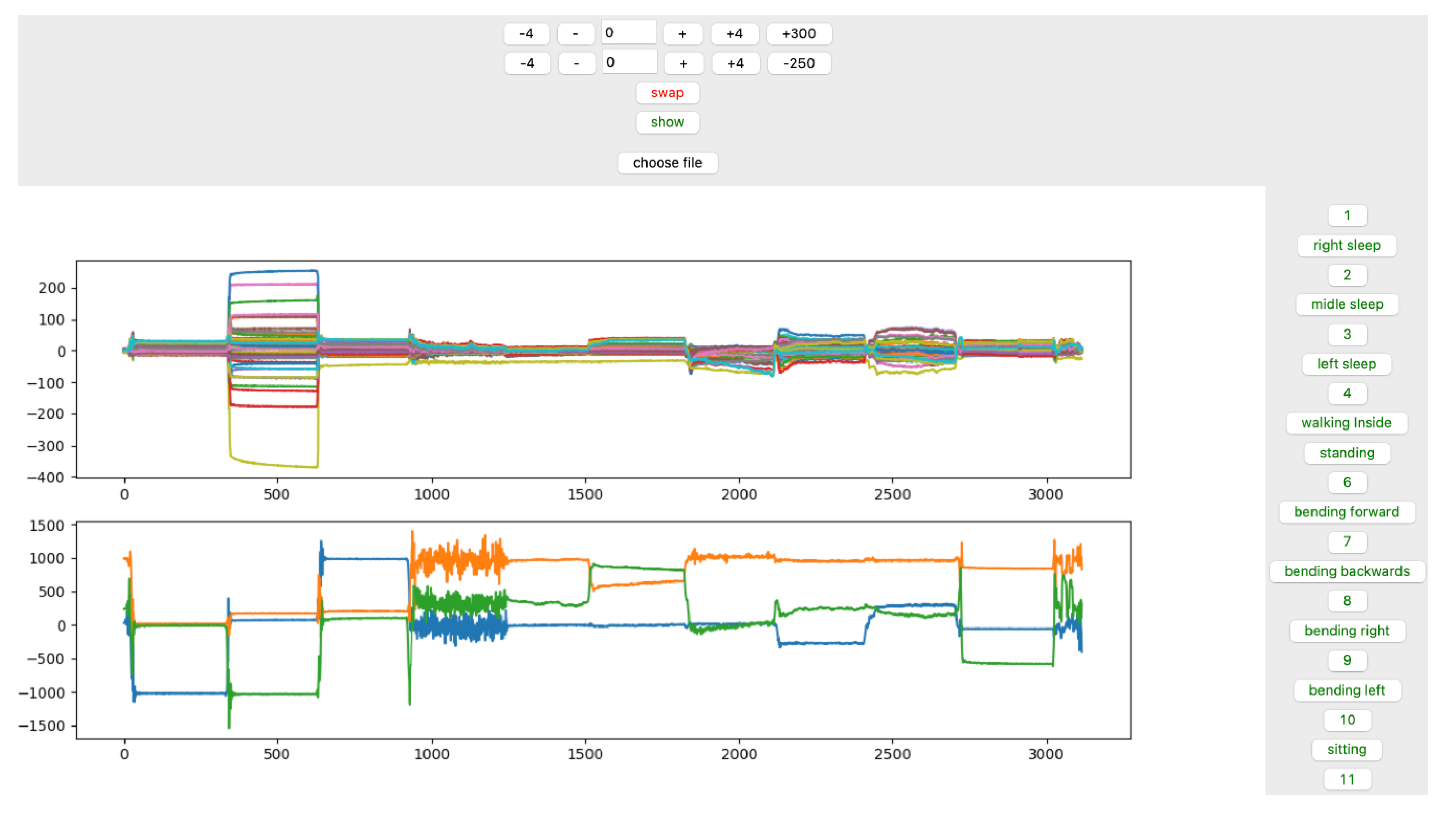Select the standing label
The image size is (1456, 816).
pos(1346,453)
